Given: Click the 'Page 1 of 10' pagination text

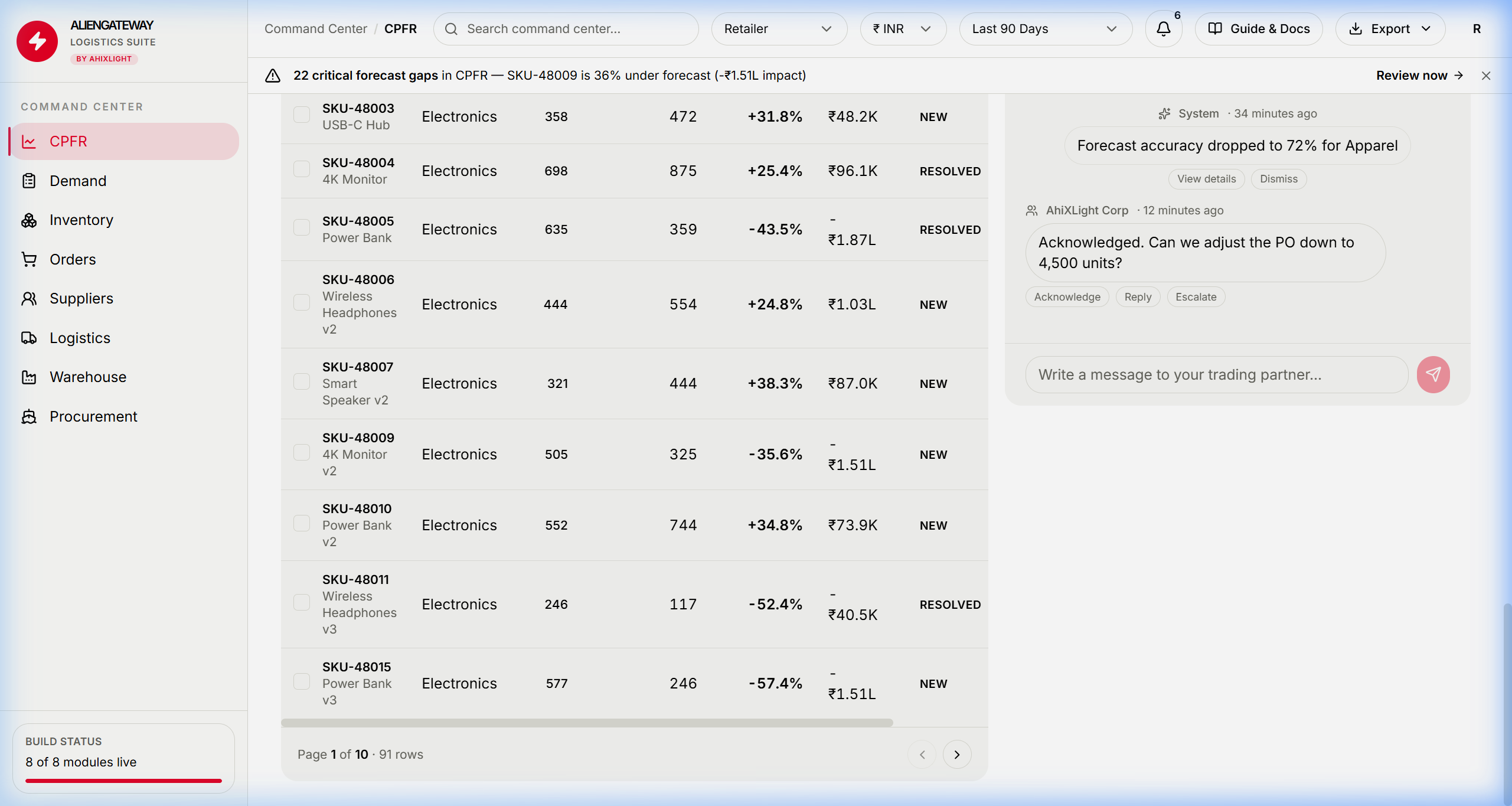Looking at the screenshot, I should tap(333, 755).
